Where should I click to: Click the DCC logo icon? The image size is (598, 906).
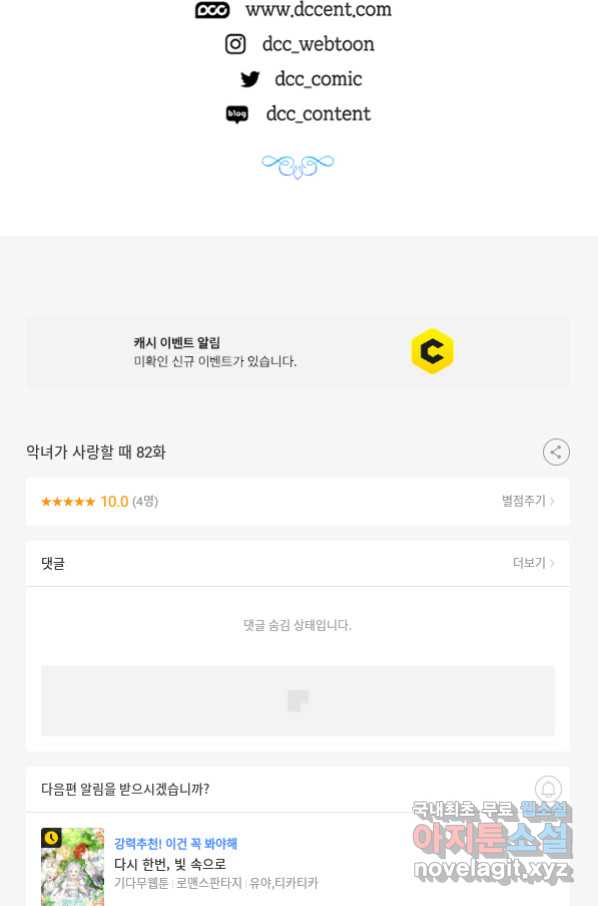(x=212, y=10)
